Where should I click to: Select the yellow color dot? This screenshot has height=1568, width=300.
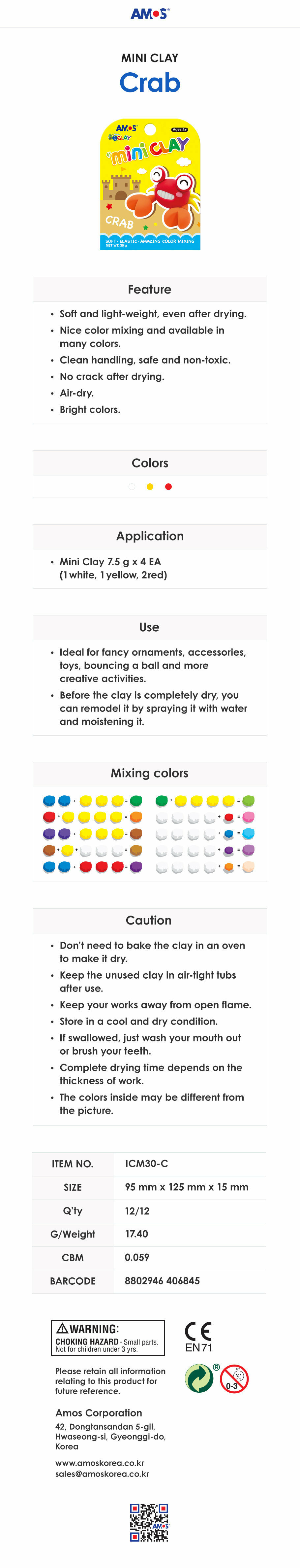[150, 486]
